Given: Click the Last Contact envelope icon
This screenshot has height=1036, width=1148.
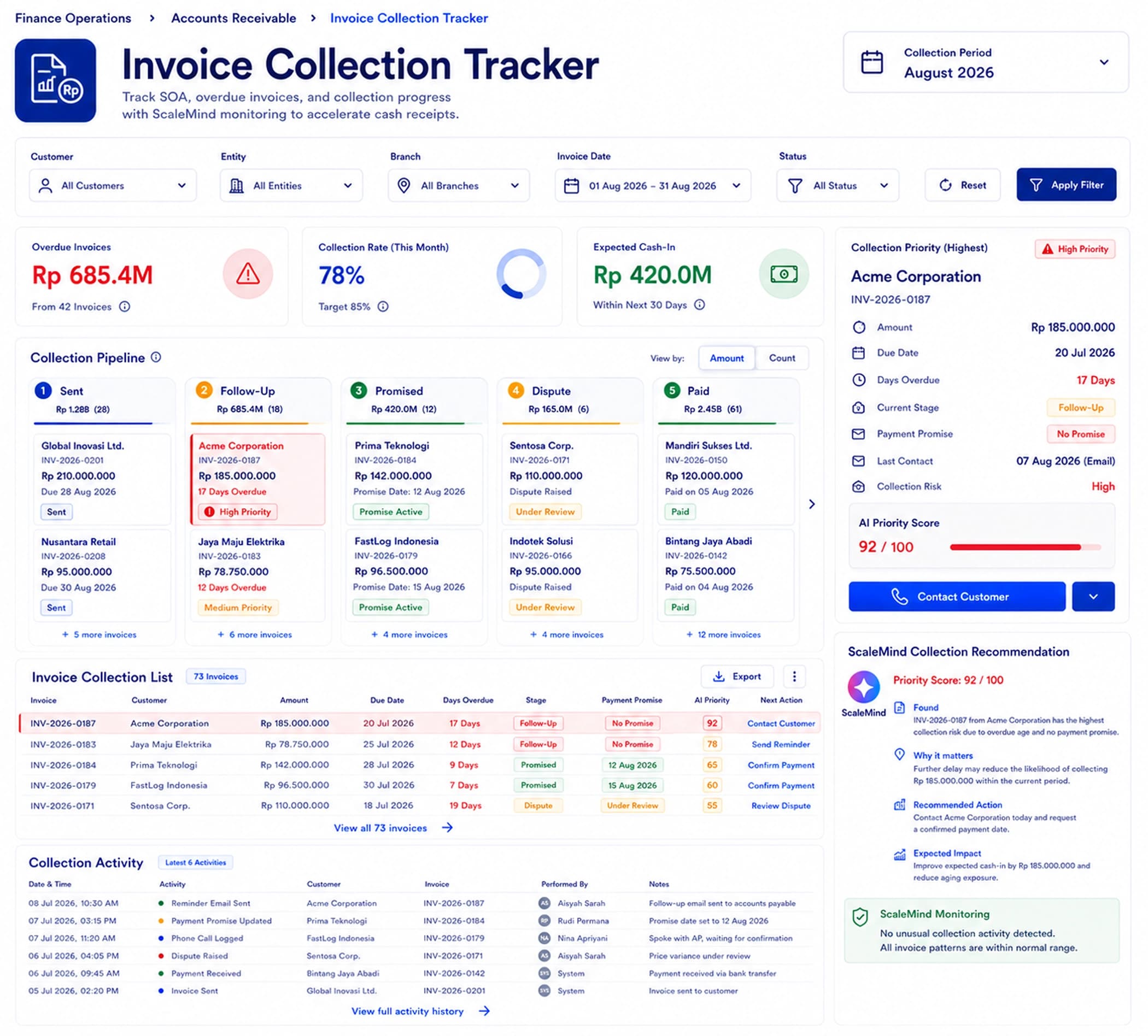Looking at the screenshot, I should point(859,461).
